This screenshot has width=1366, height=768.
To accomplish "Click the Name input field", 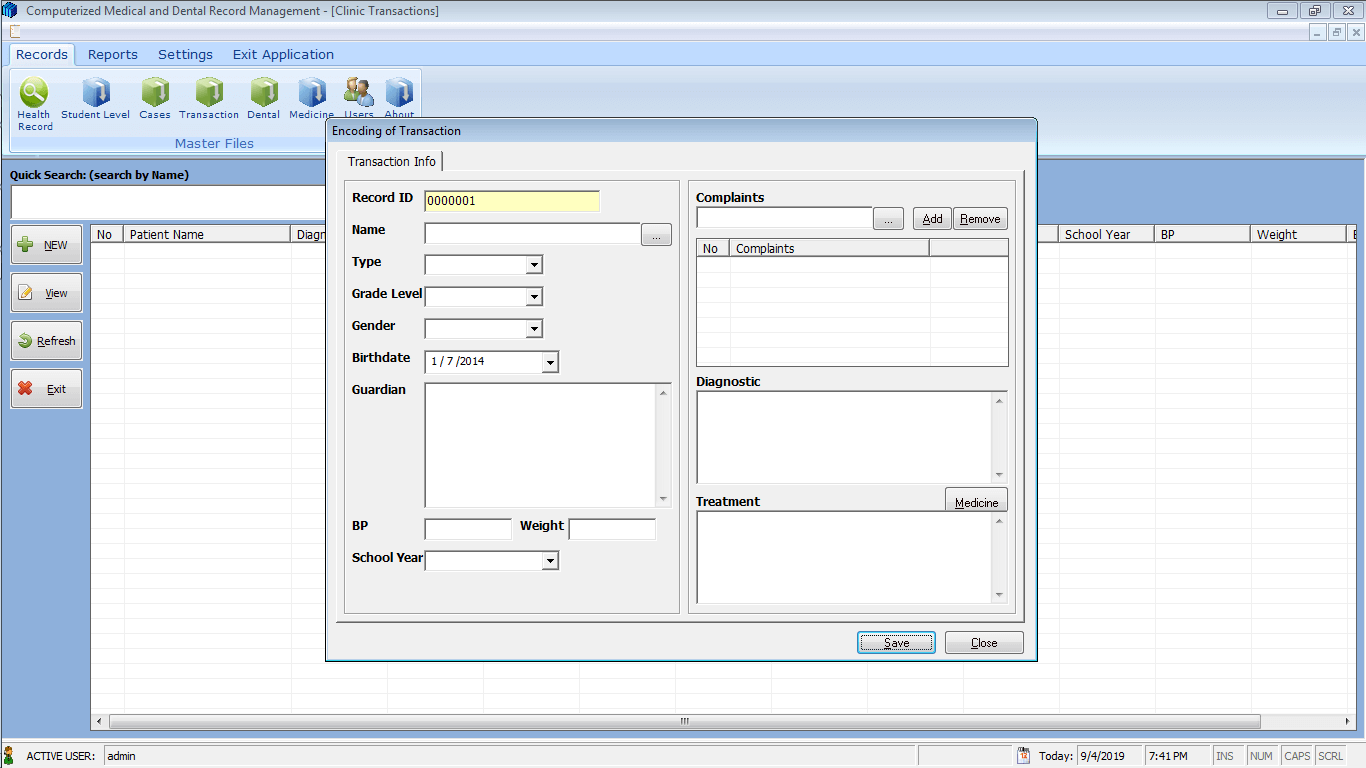I will click(532, 233).
